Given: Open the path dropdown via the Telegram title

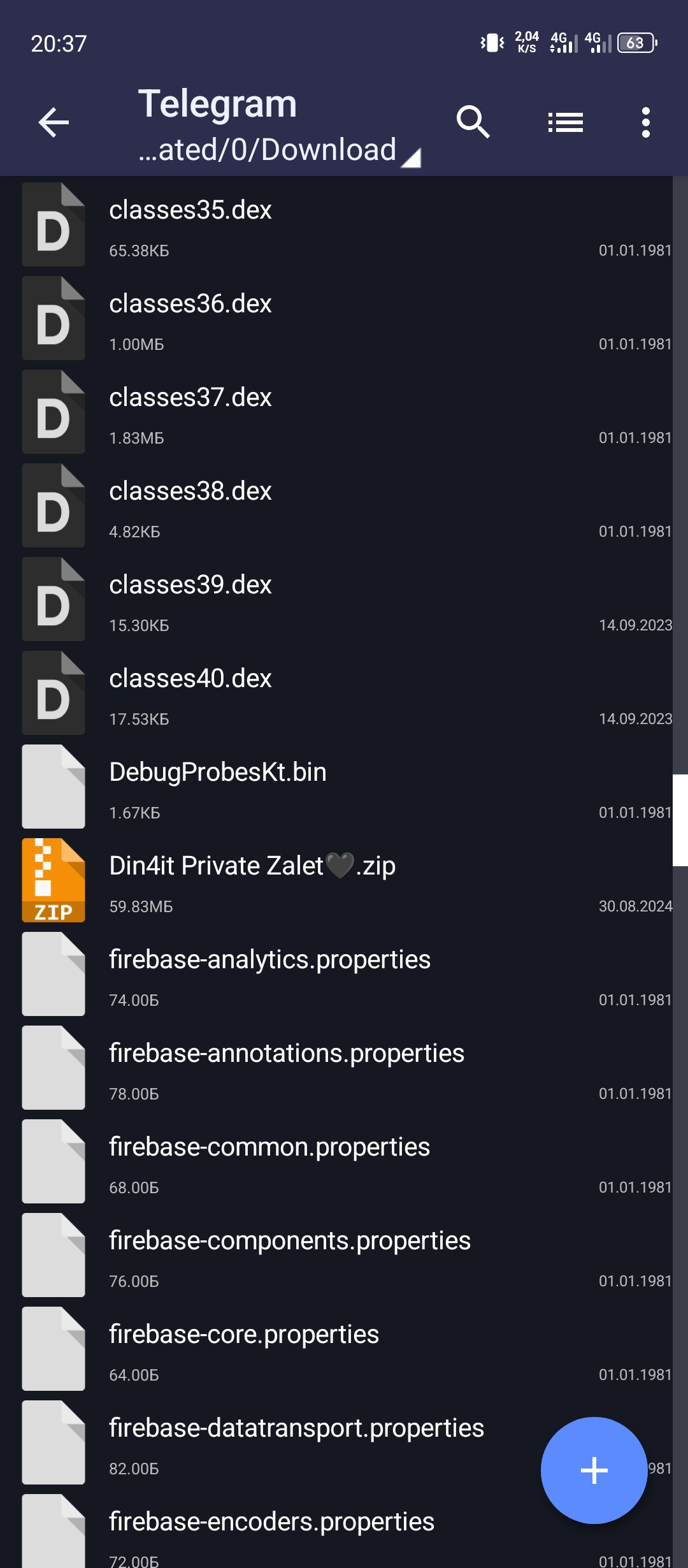Looking at the screenshot, I should tap(217, 104).
